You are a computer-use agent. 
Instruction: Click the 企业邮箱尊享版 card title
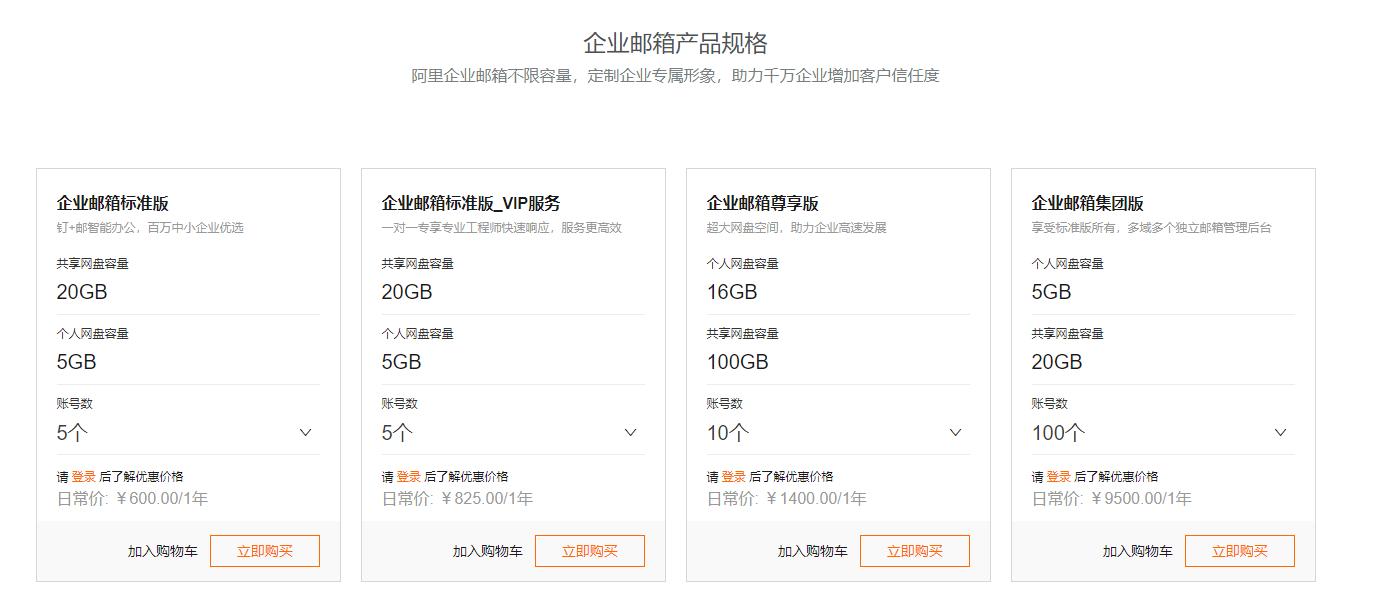[x=763, y=204]
